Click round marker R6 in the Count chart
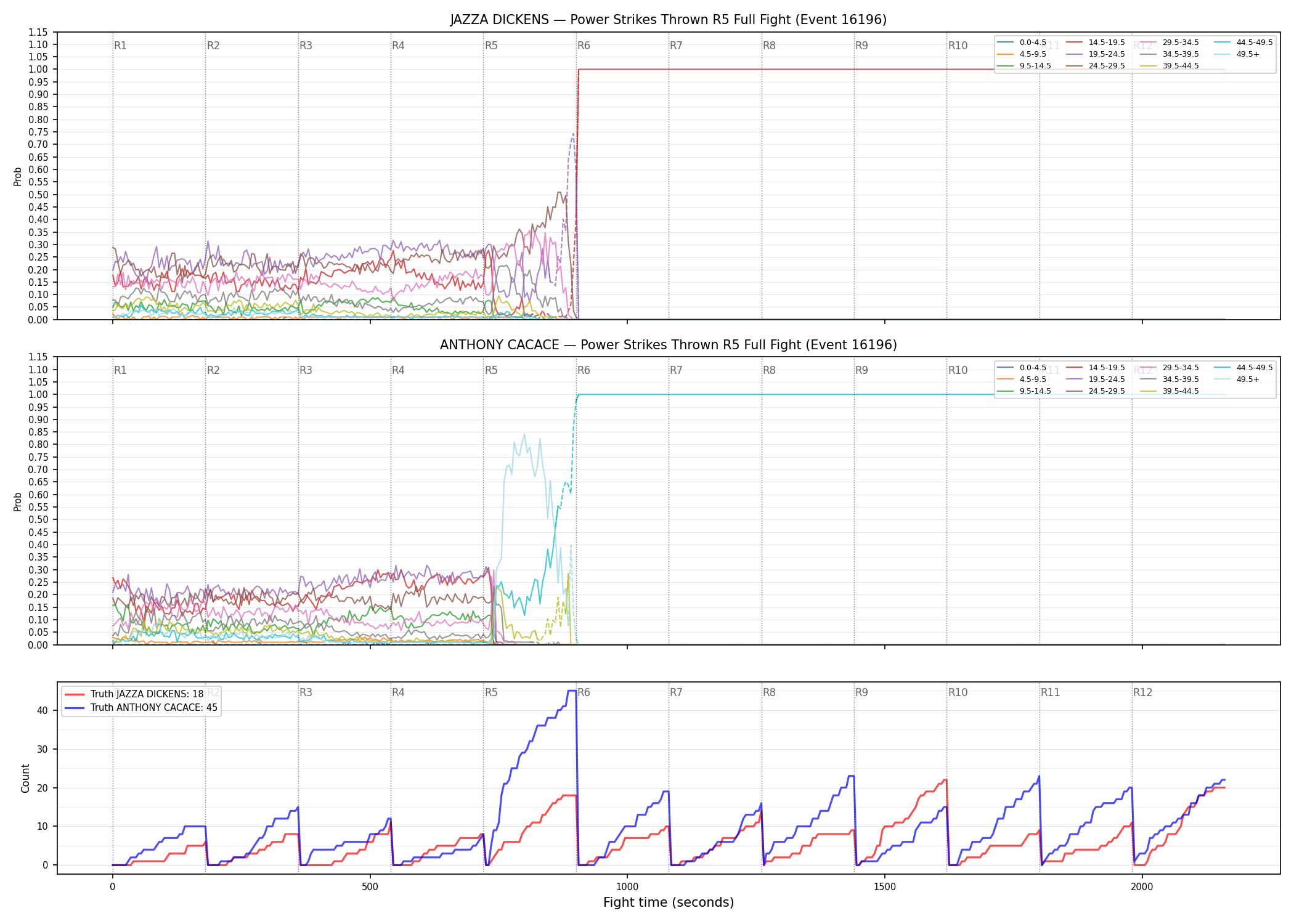1294x924 pixels. 584,692
